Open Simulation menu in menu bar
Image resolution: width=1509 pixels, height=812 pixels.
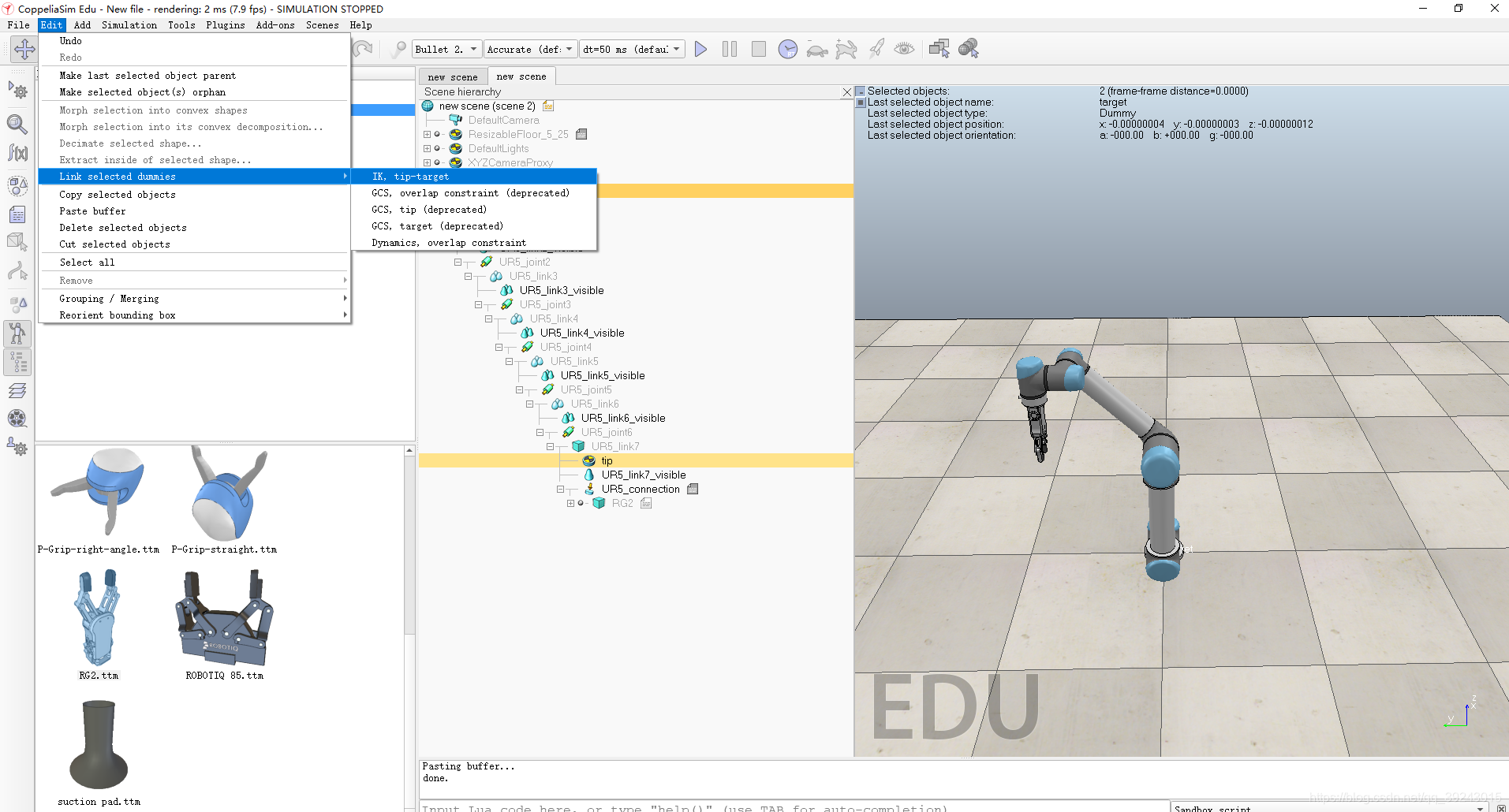tap(129, 25)
